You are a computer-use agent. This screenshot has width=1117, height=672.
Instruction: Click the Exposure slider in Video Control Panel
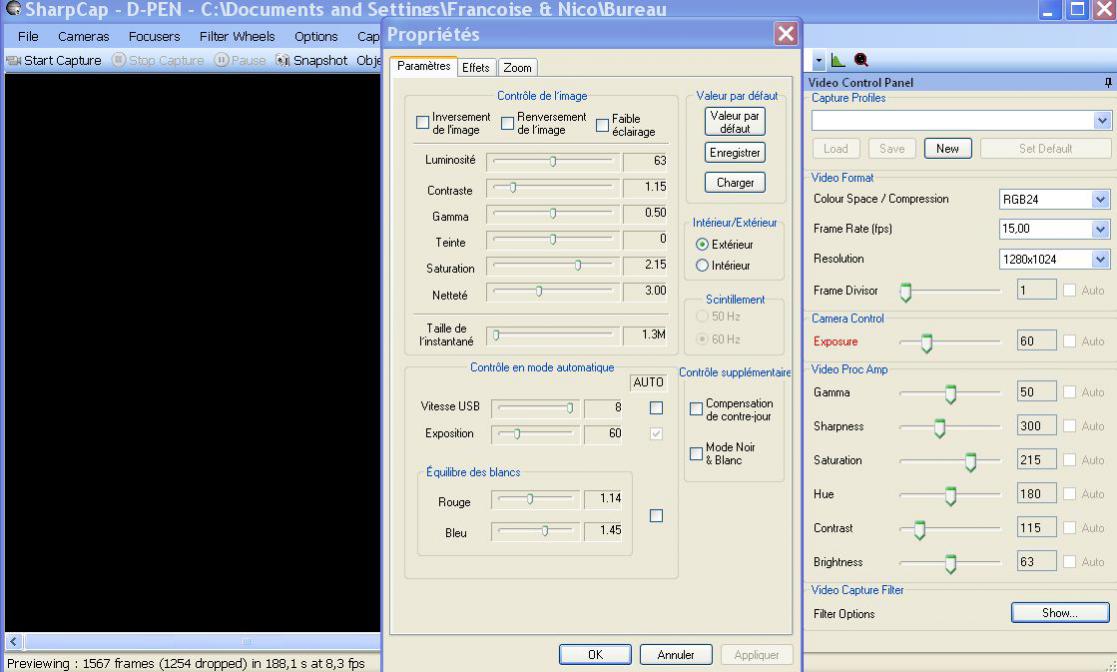pos(950,343)
